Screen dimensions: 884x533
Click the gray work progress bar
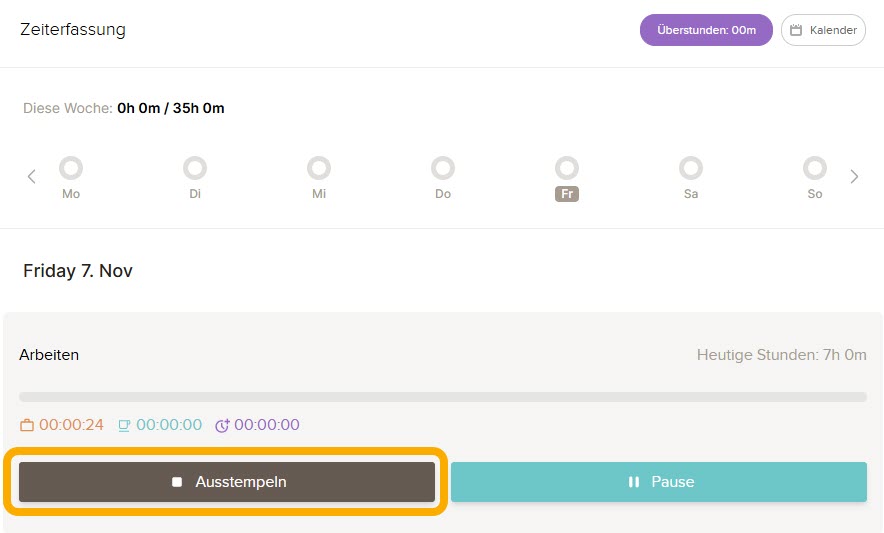[442, 397]
